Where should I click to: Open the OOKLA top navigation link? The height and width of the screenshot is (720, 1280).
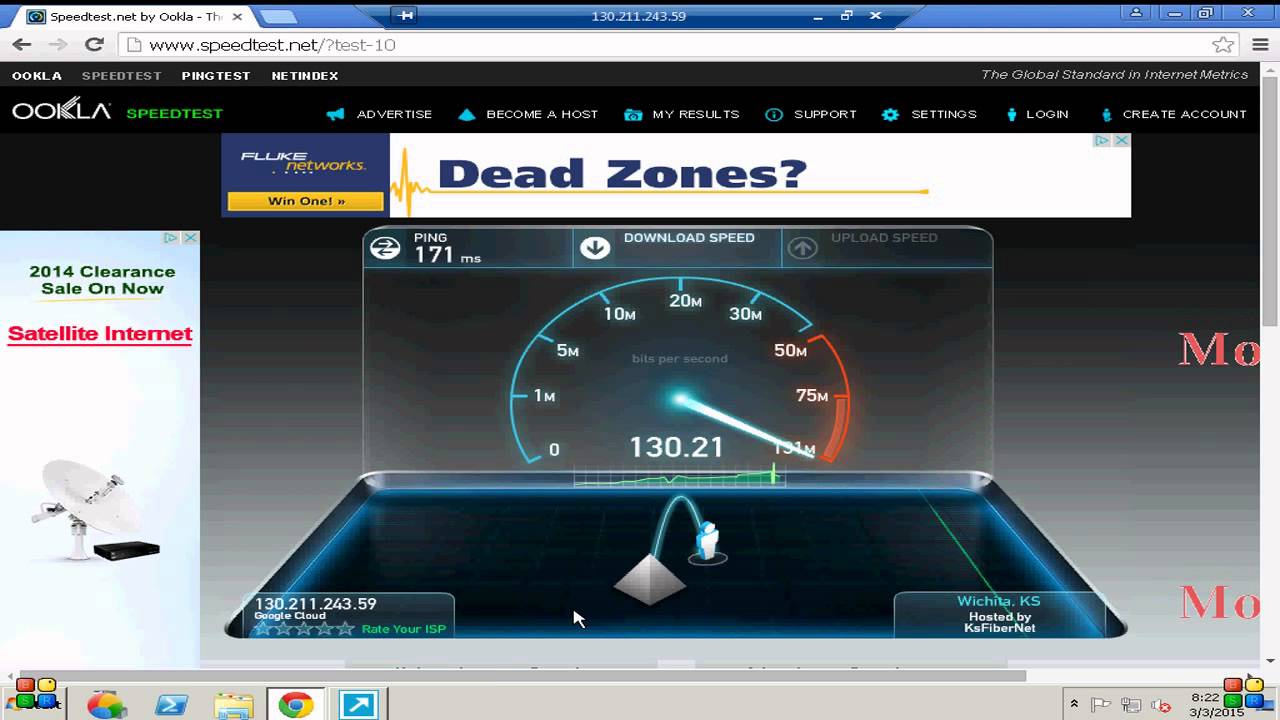(37, 76)
